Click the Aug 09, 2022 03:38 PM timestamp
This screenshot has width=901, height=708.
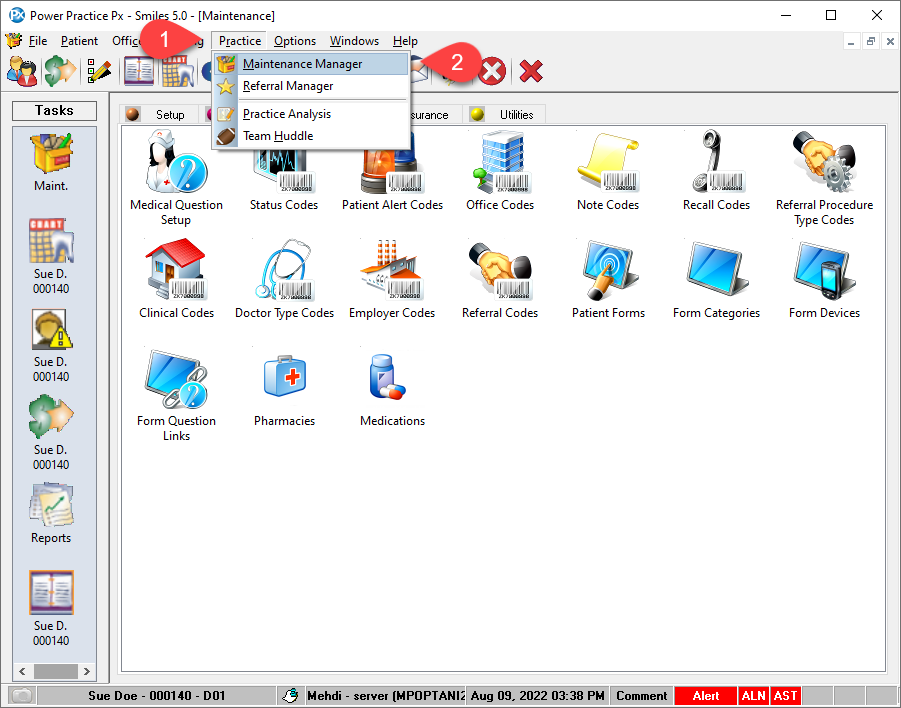(537, 696)
